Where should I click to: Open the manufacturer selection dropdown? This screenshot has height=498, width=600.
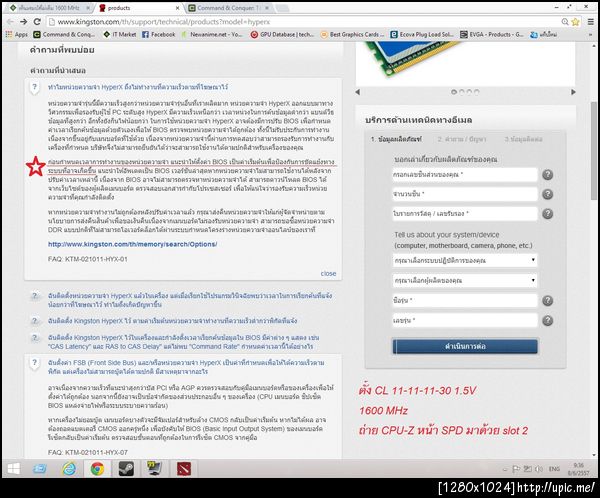click(x=465, y=280)
